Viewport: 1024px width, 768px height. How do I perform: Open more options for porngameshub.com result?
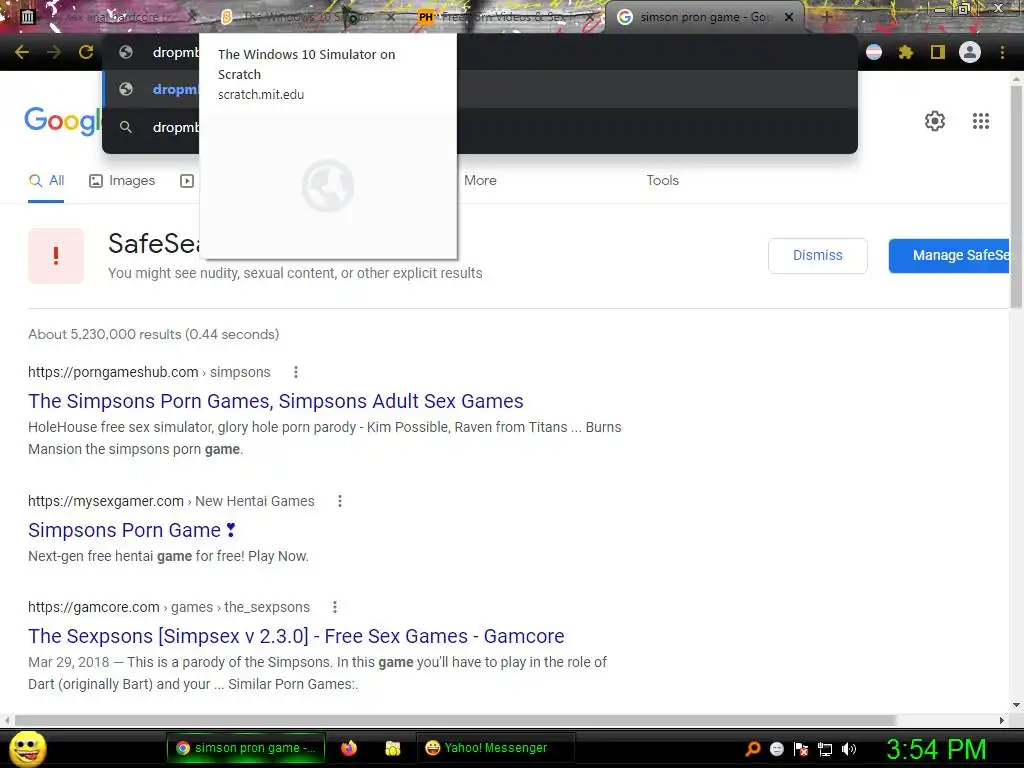tap(296, 372)
